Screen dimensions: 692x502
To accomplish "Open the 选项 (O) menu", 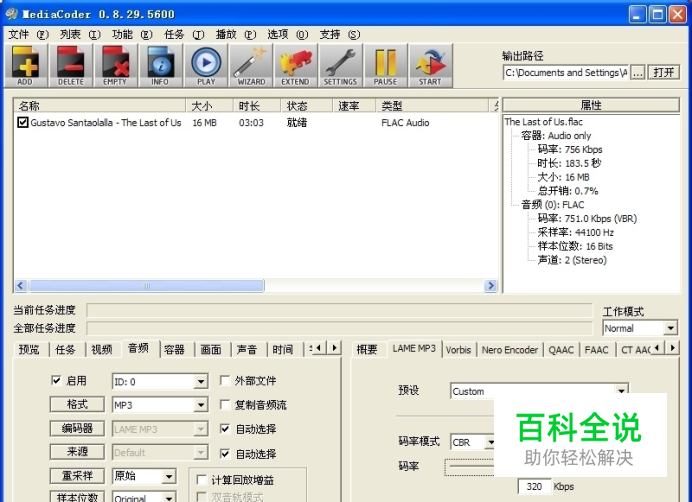I will [288, 34].
